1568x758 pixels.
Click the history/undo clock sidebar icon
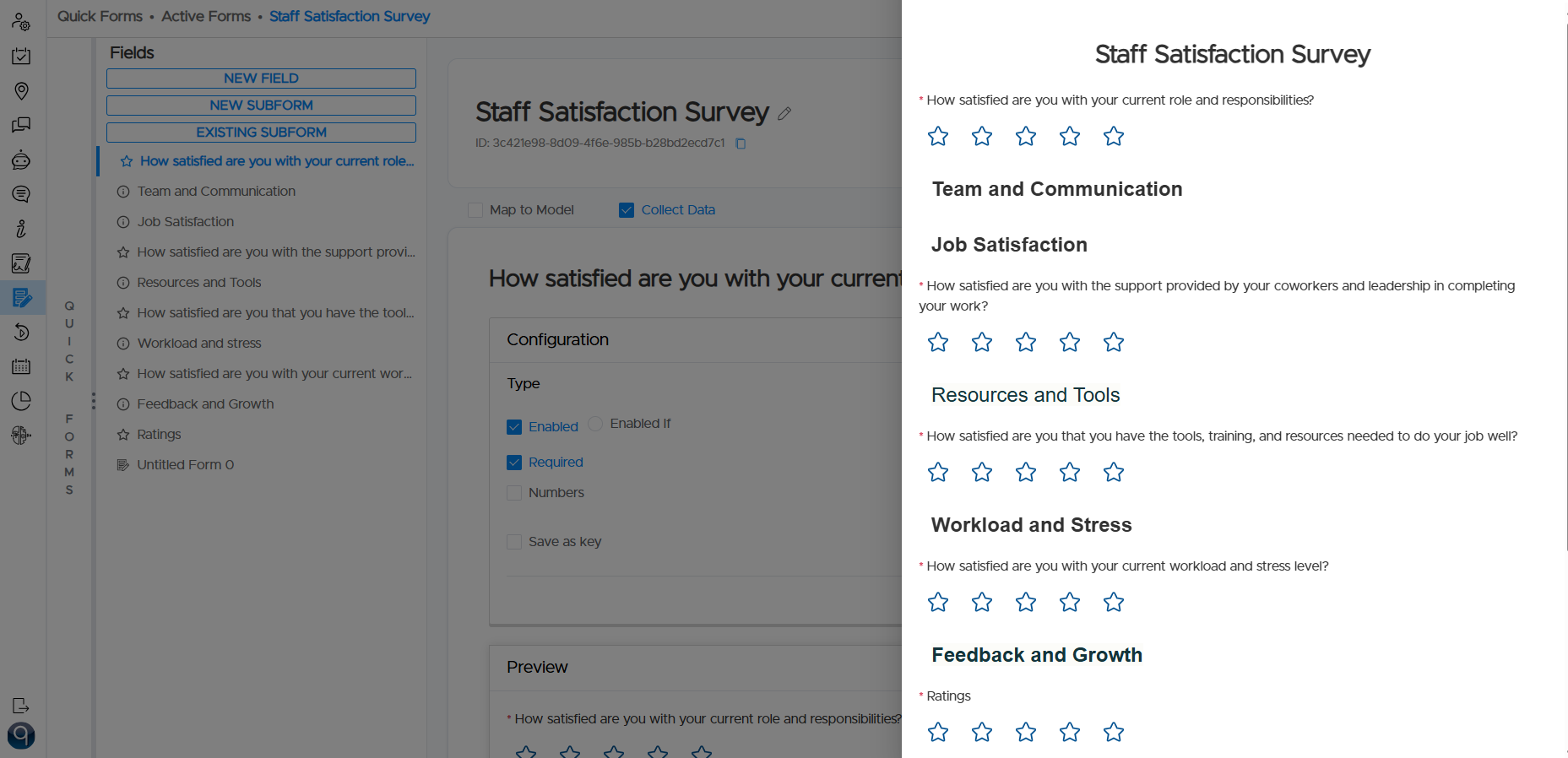click(x=21, y=332)
